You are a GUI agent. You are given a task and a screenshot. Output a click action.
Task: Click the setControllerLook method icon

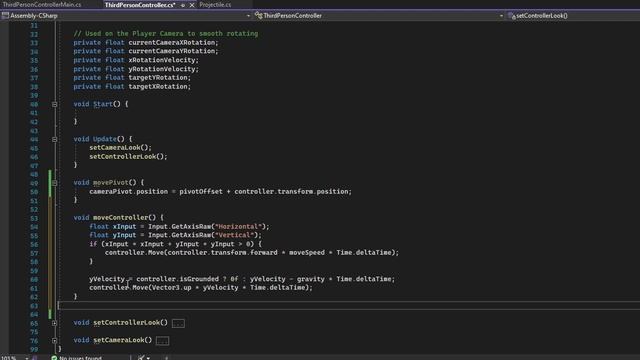(512, 16)
